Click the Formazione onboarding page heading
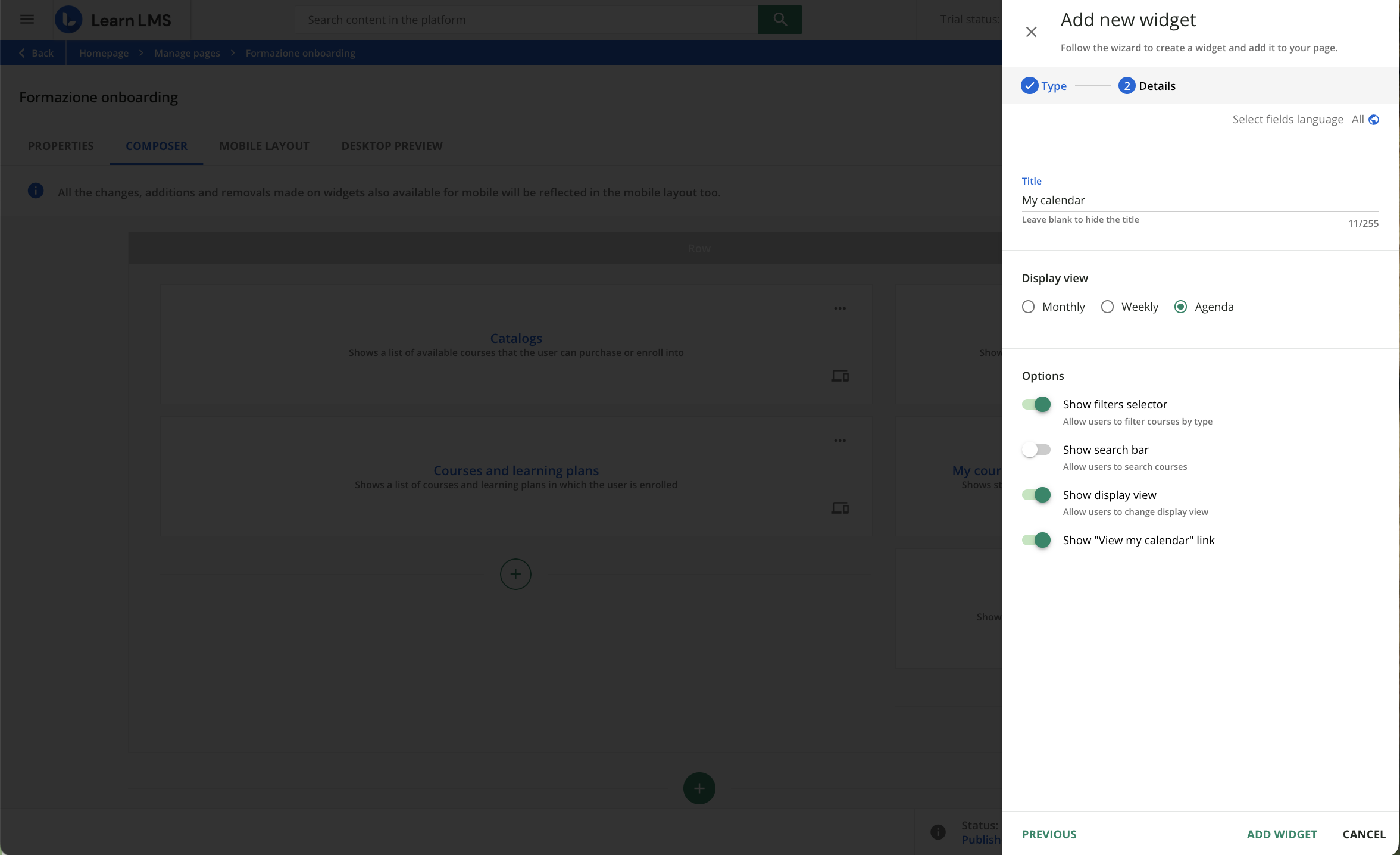Screen dimensions: 1400x855 [98, 97]
